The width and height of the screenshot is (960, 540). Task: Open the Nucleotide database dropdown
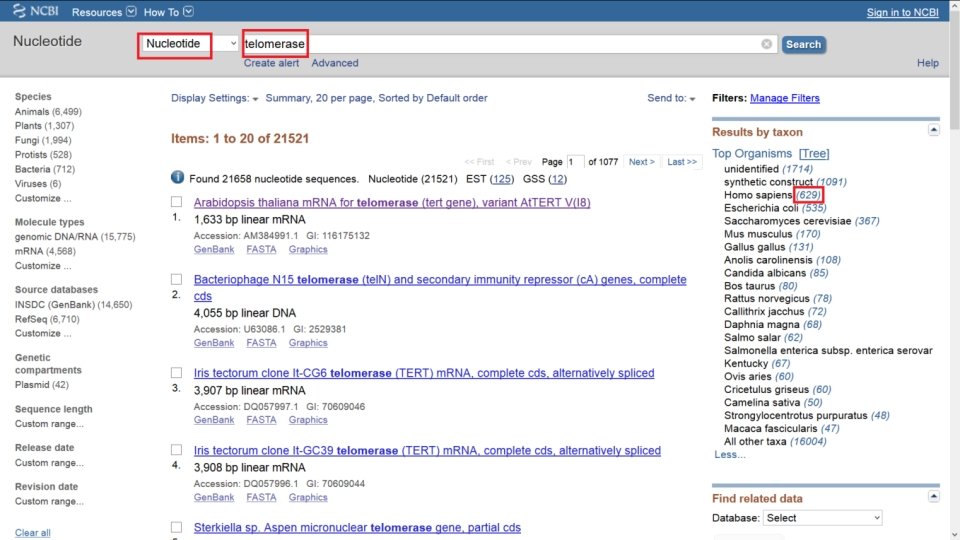(190, 43)
